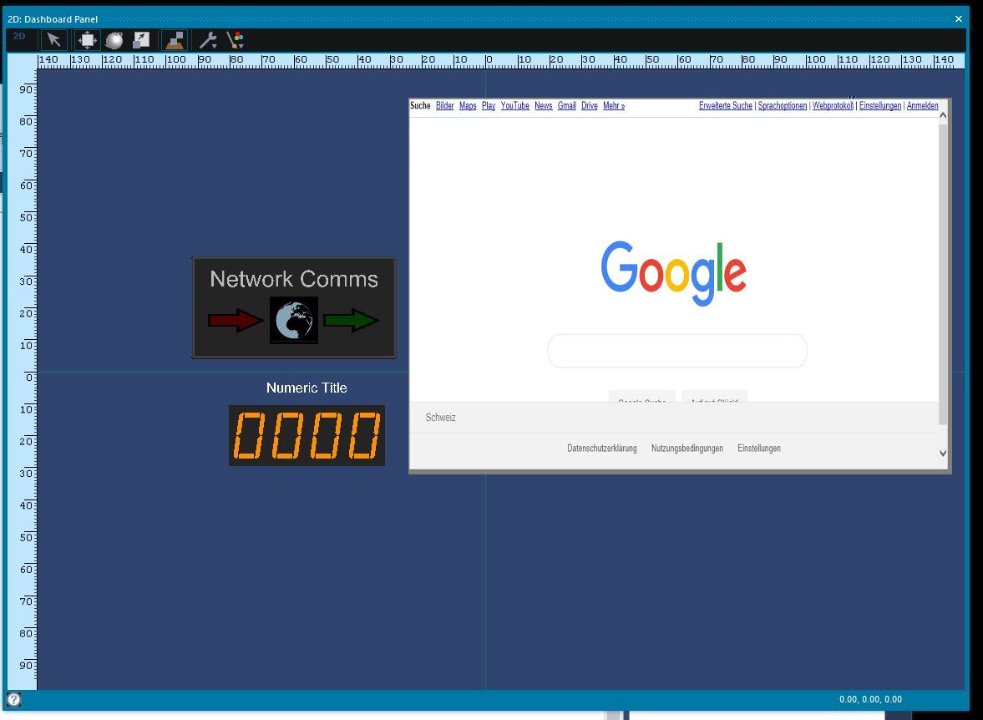
Task: Pick the scale/resize tool icon
Action: click(142, 40)
